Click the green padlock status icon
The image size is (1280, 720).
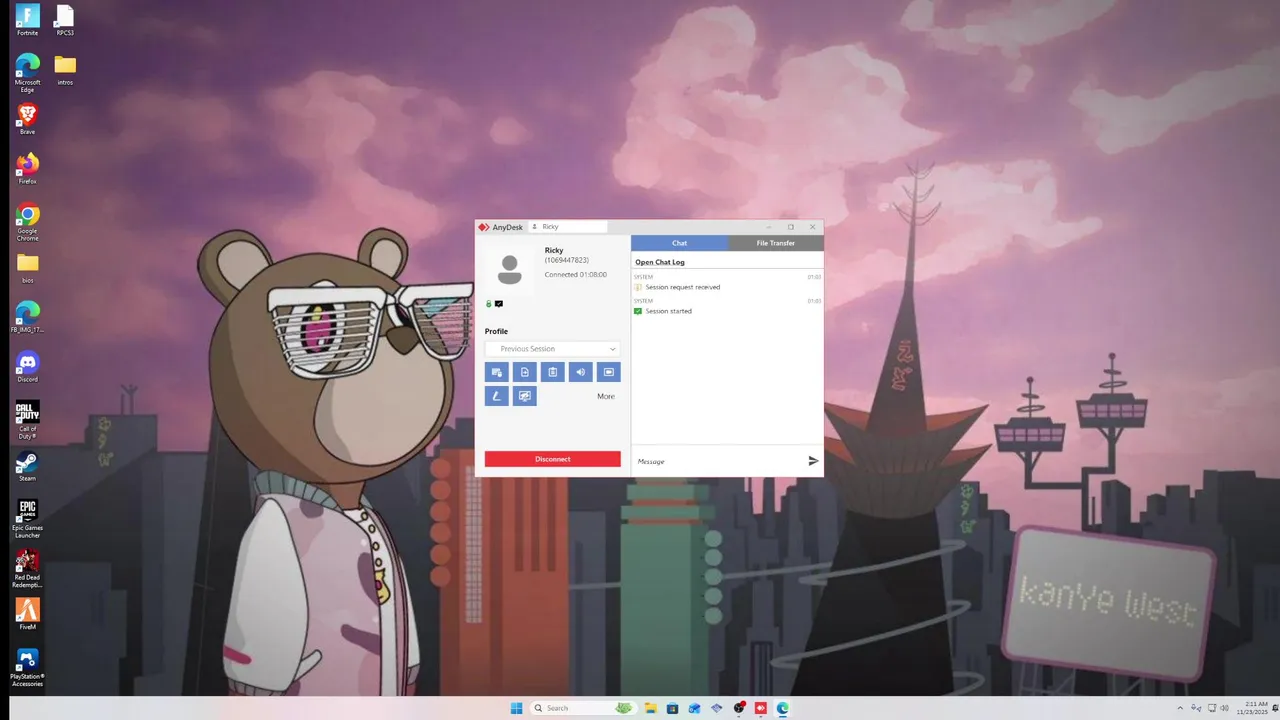489,304
